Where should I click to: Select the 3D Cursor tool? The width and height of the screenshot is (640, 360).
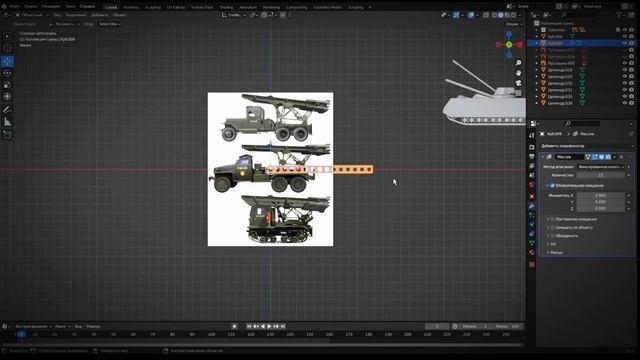tap(7, 49)
